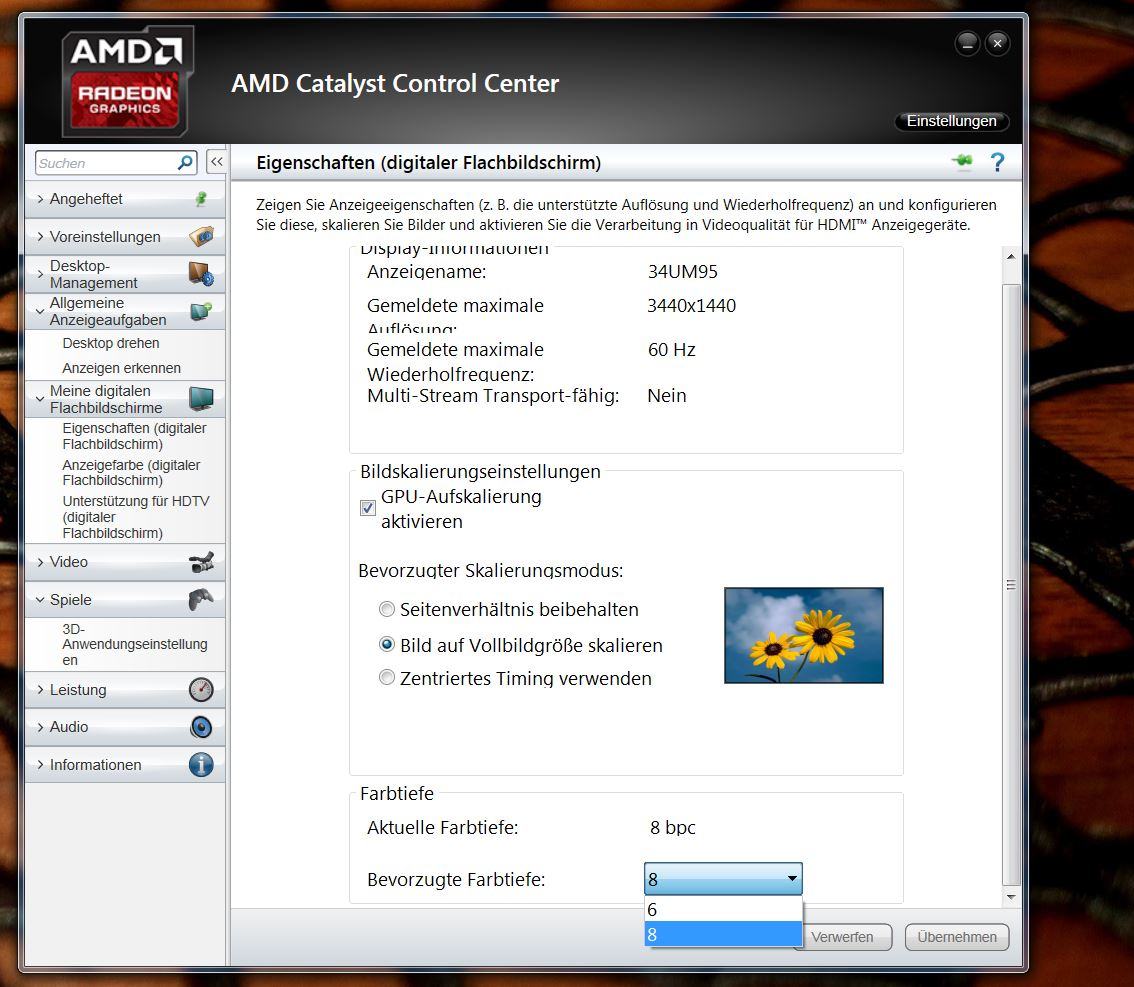Click the Spiele gamepad icon
Screen dimensions: 1134x987
201,599
